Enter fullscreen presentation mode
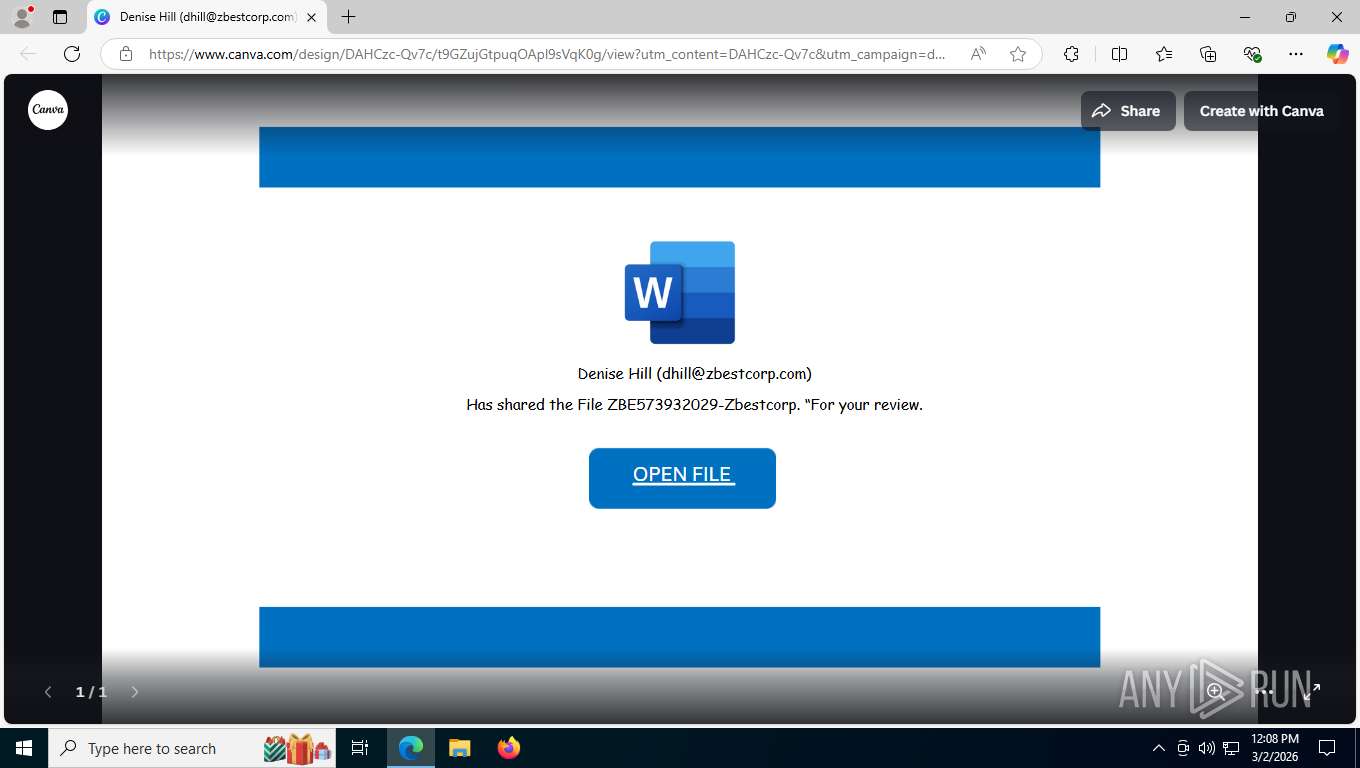Screen dimensions: 1360x768 (1312, 691)
